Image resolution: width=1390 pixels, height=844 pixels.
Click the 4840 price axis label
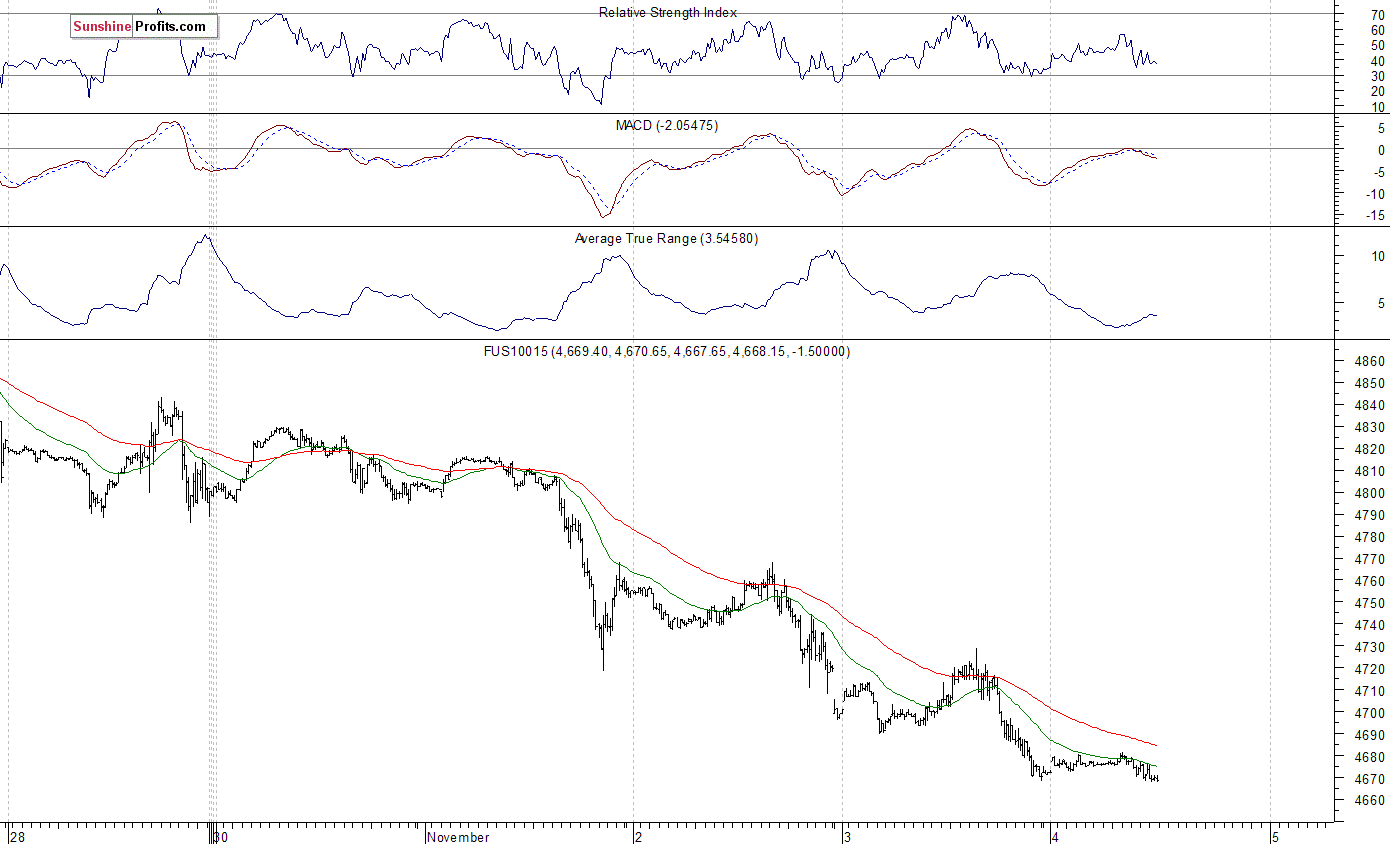point(1371,405)
